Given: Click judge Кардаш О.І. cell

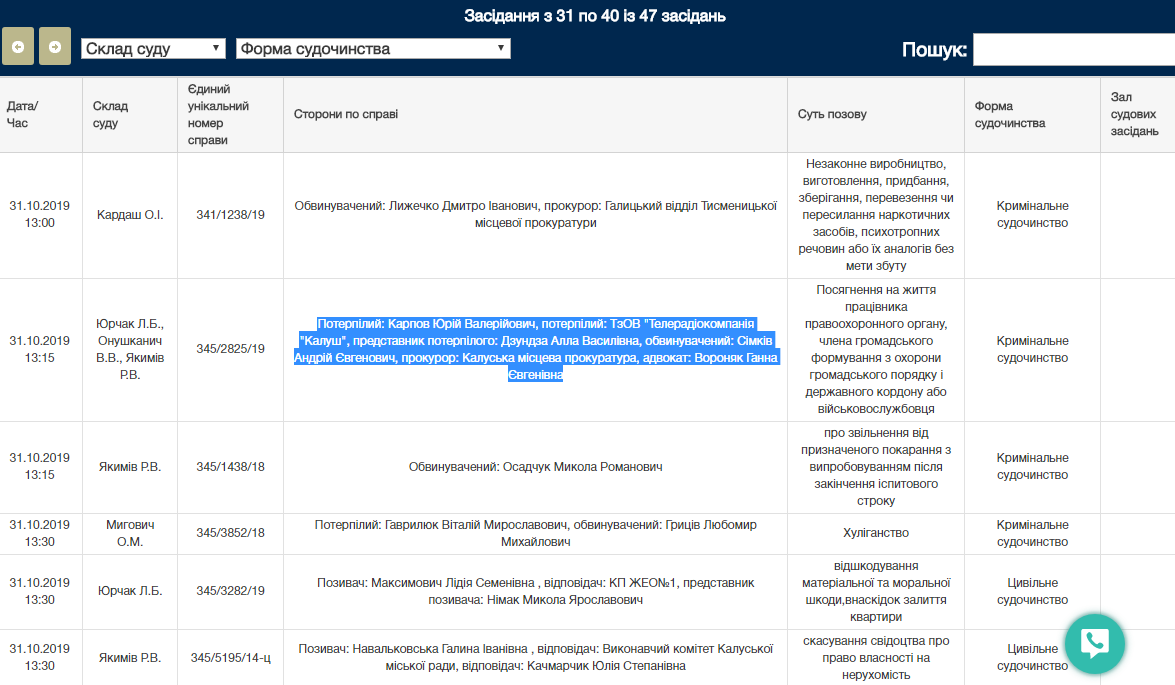Looking at the screenshot, I should 130,215.
